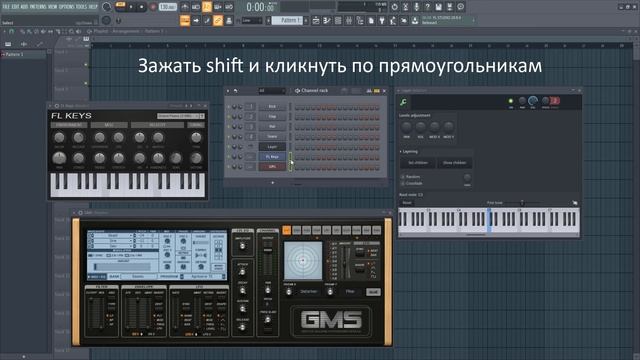Click the info icon in top toolbar
The image size is (640, 360).
pos(460,7)
